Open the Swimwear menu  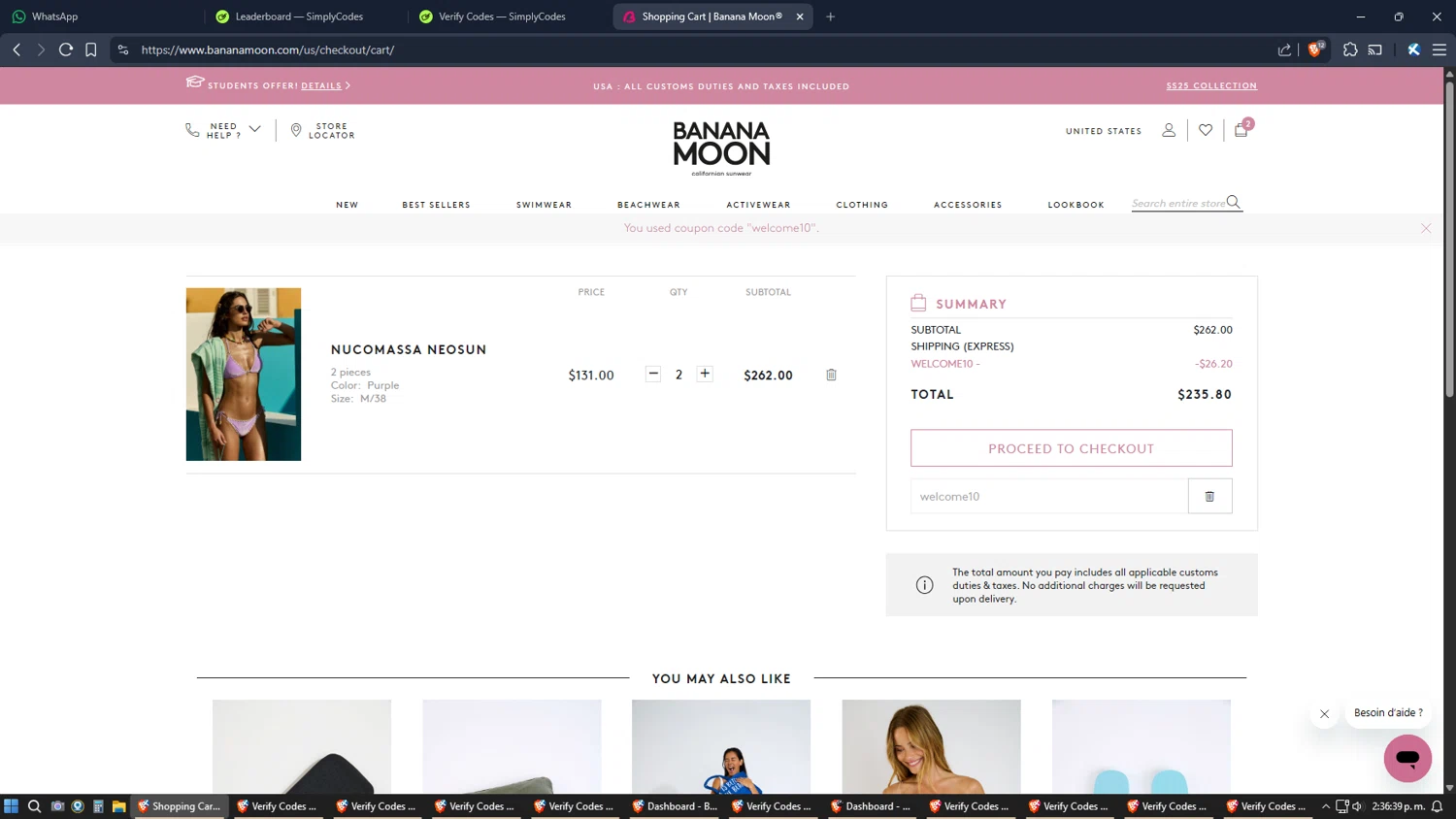545,205
